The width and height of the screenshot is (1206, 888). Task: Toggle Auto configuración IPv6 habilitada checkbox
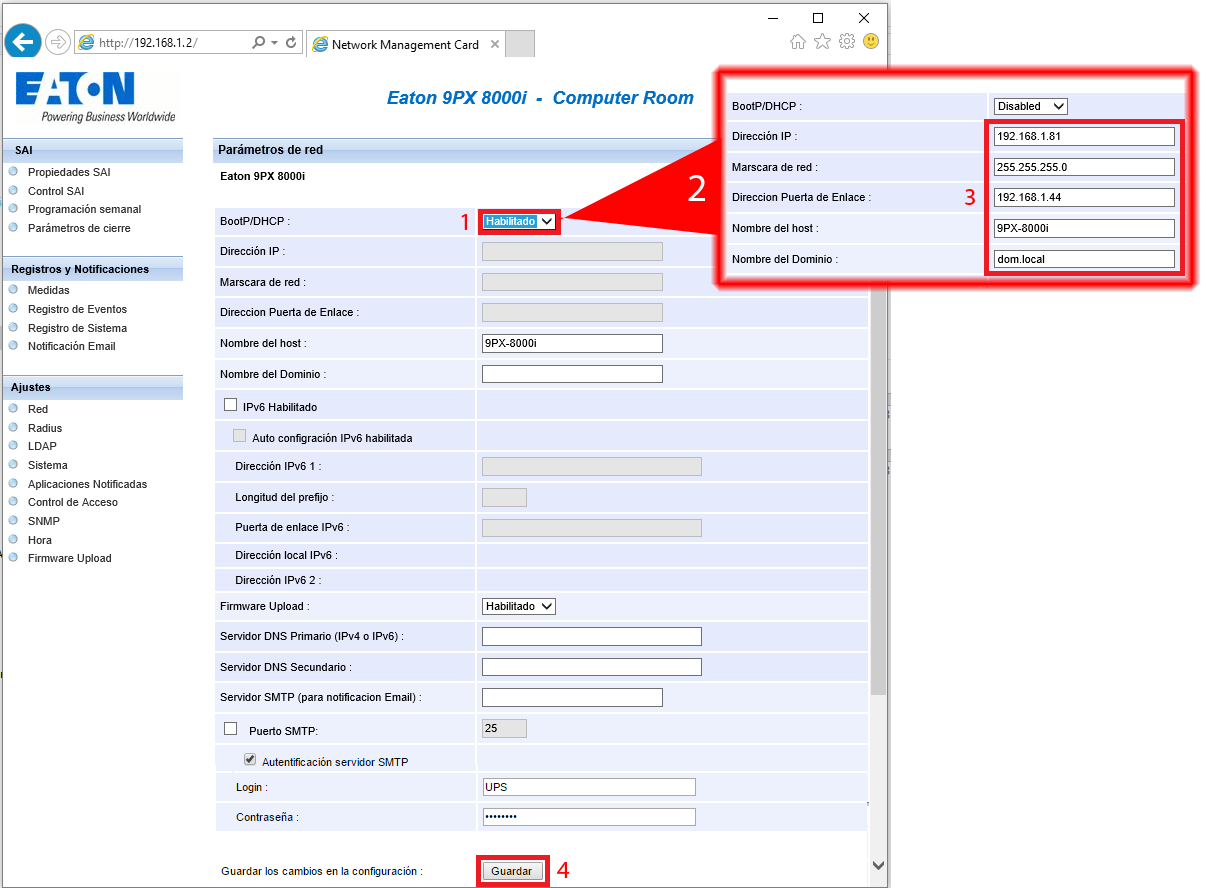(x=239, y=436)
